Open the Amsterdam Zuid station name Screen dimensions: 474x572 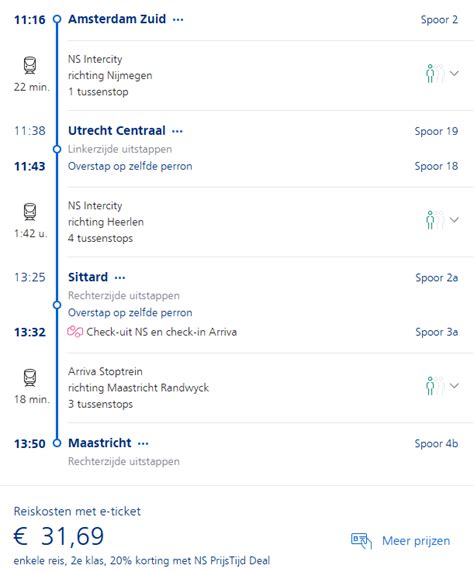coord(117,19)
